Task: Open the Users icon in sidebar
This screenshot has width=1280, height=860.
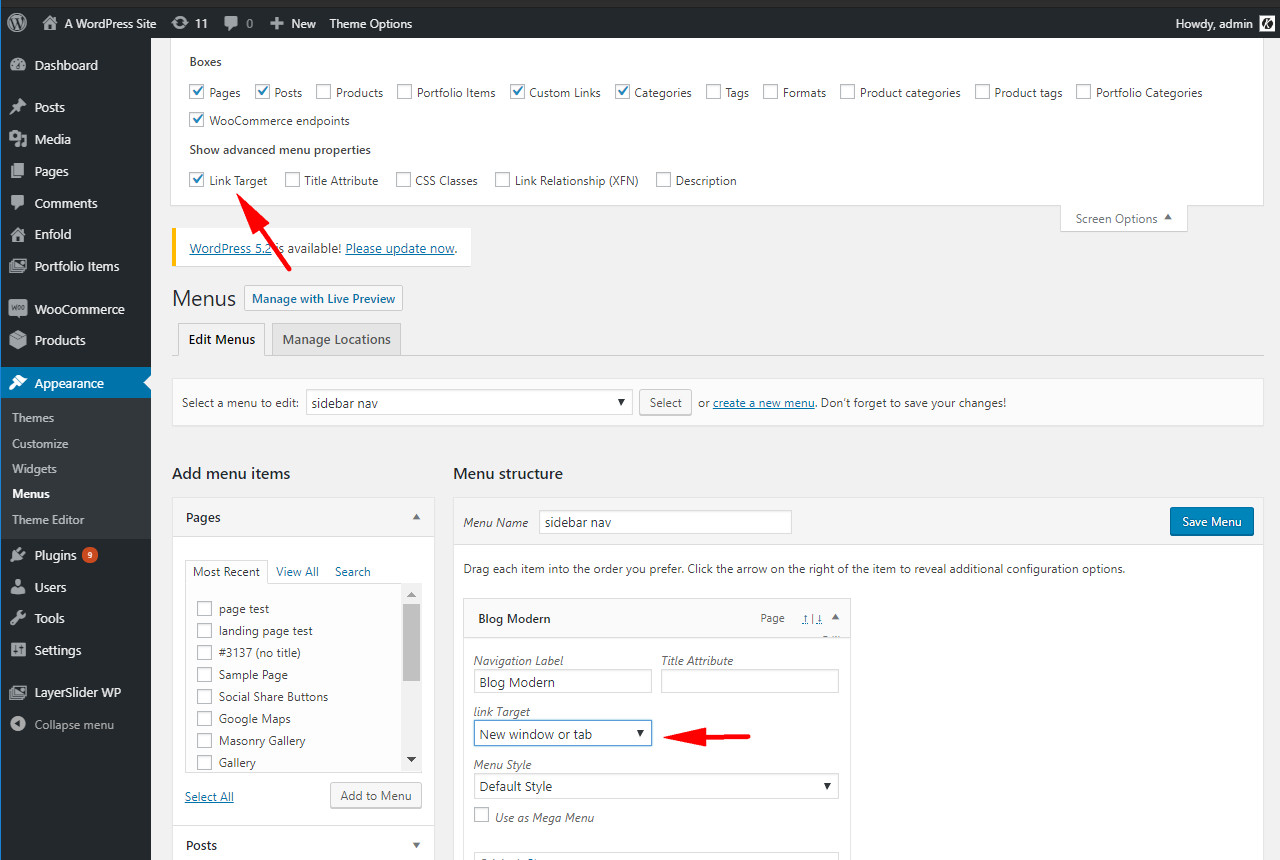Action: click(x=18, y=587)
